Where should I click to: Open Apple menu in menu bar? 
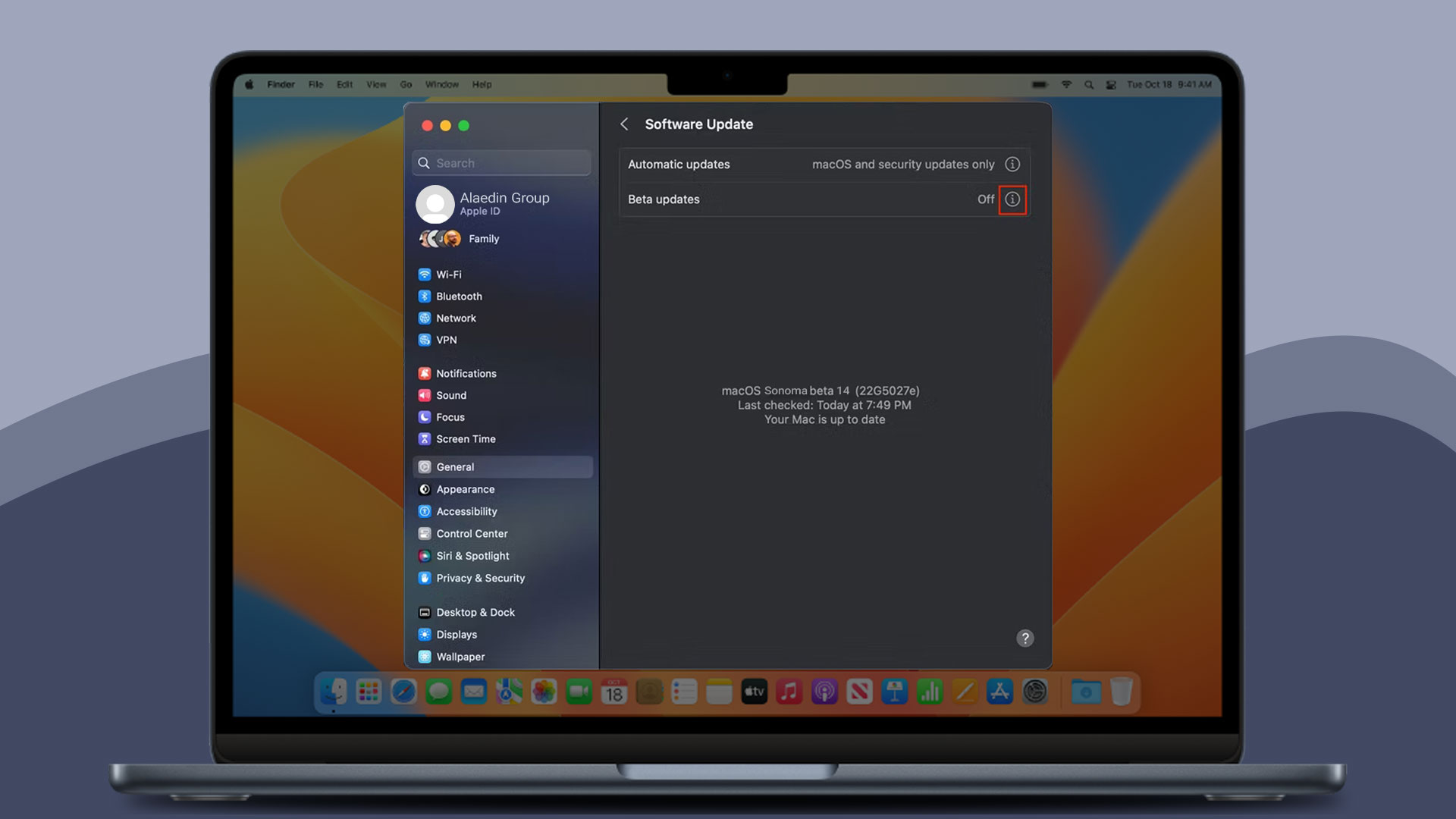249,85
